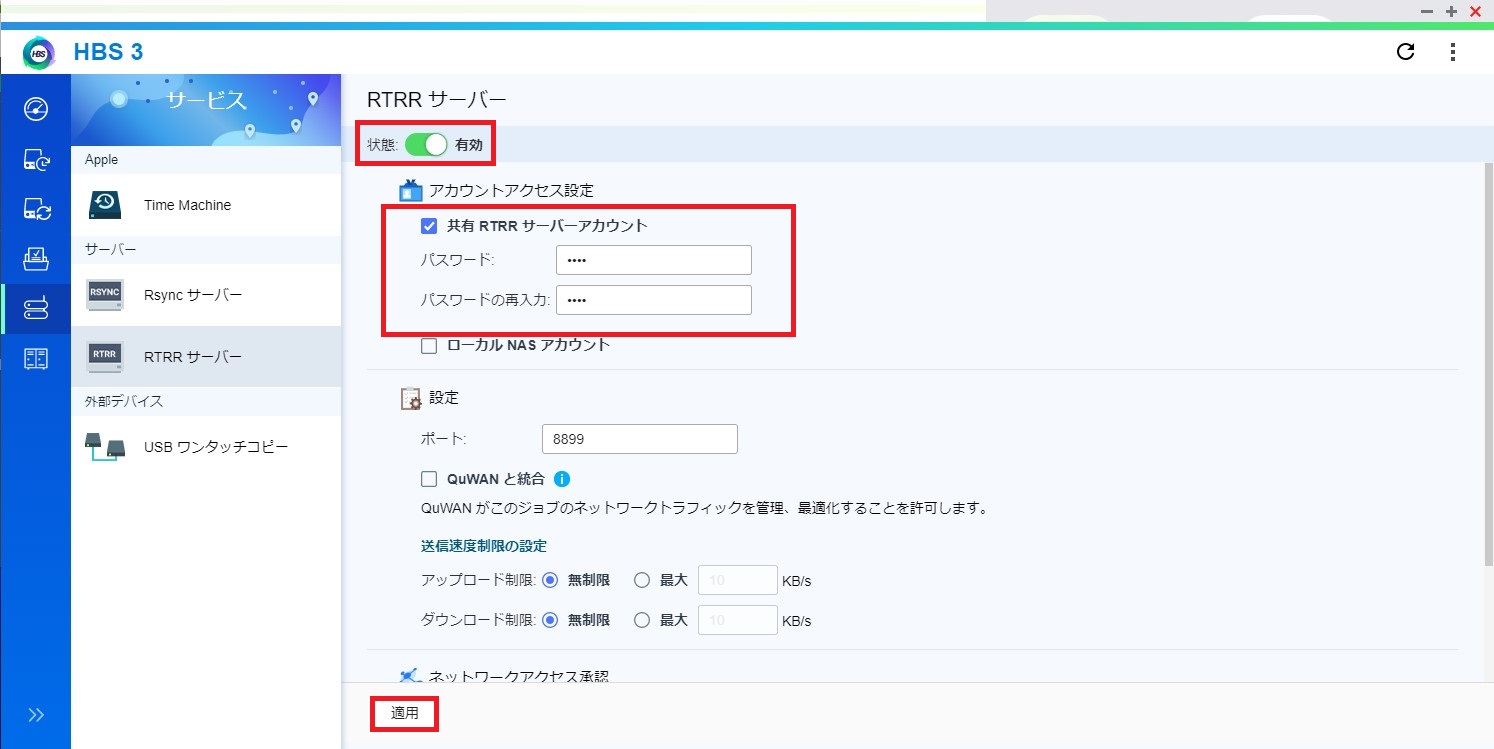Expand the sidebar with double-chevron icon
Screen dimensions: 1494x749
pos(36,714)
